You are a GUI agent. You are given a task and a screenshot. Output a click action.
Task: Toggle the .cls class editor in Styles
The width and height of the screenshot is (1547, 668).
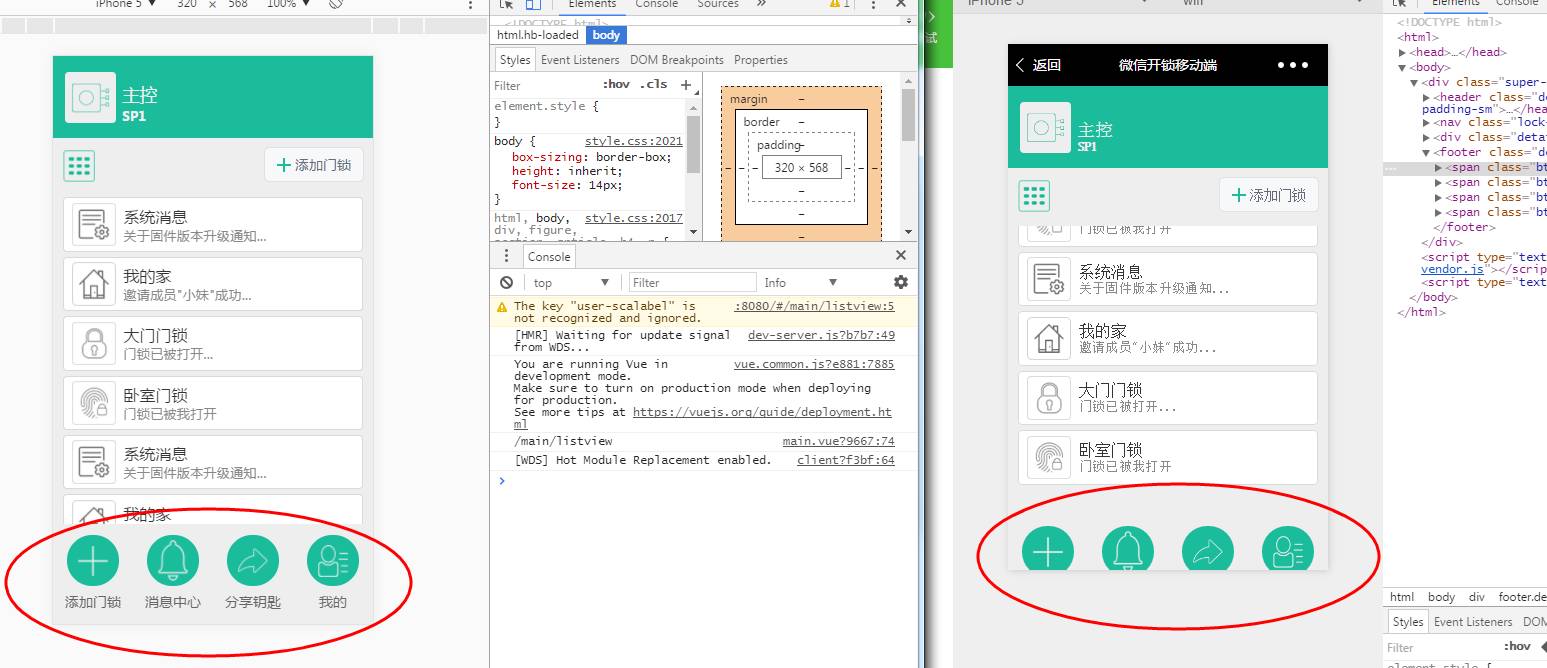654,85
